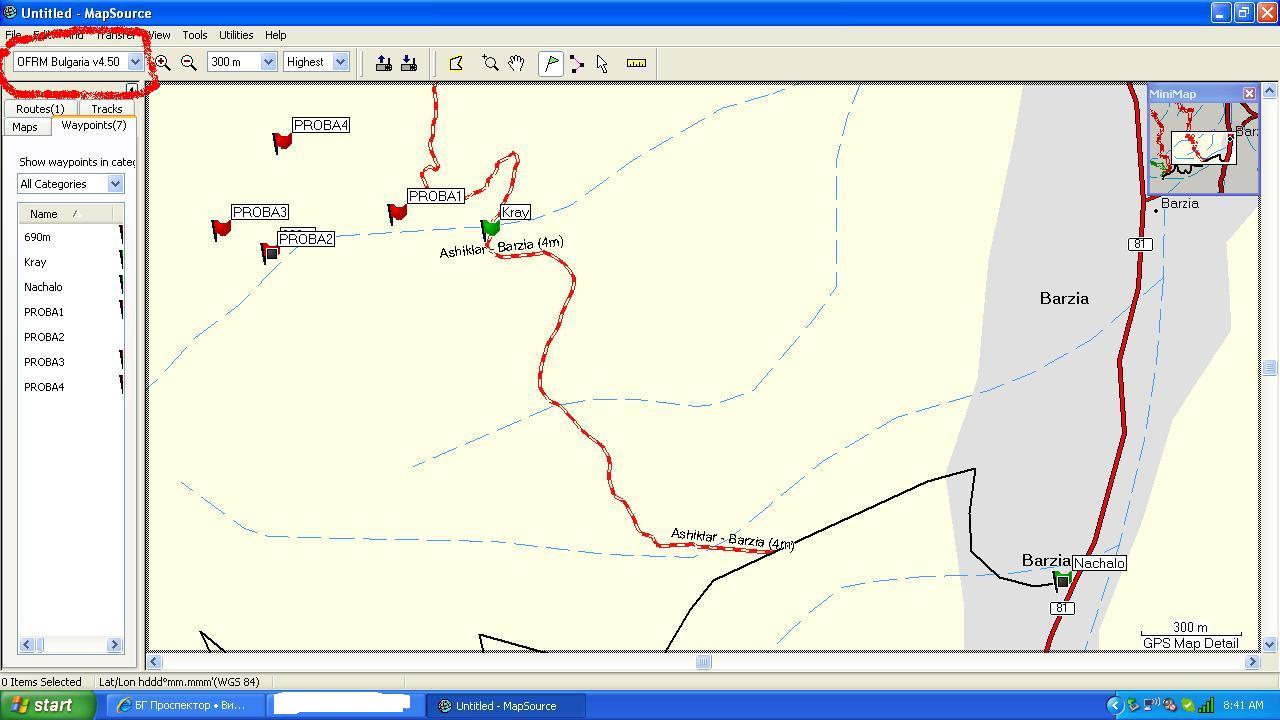Expand hidden system tray icons arrow
This screenshot has height=720, width=1280.
point(1114,705)
